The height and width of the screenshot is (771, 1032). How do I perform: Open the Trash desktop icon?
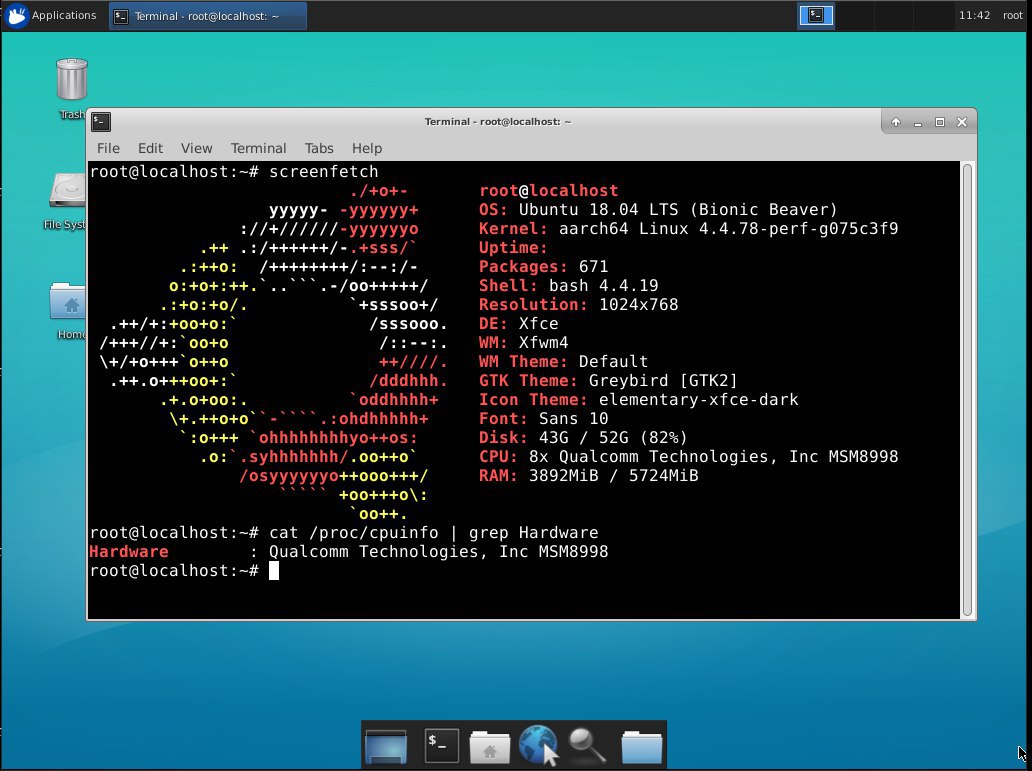click(x=71, y=89)
